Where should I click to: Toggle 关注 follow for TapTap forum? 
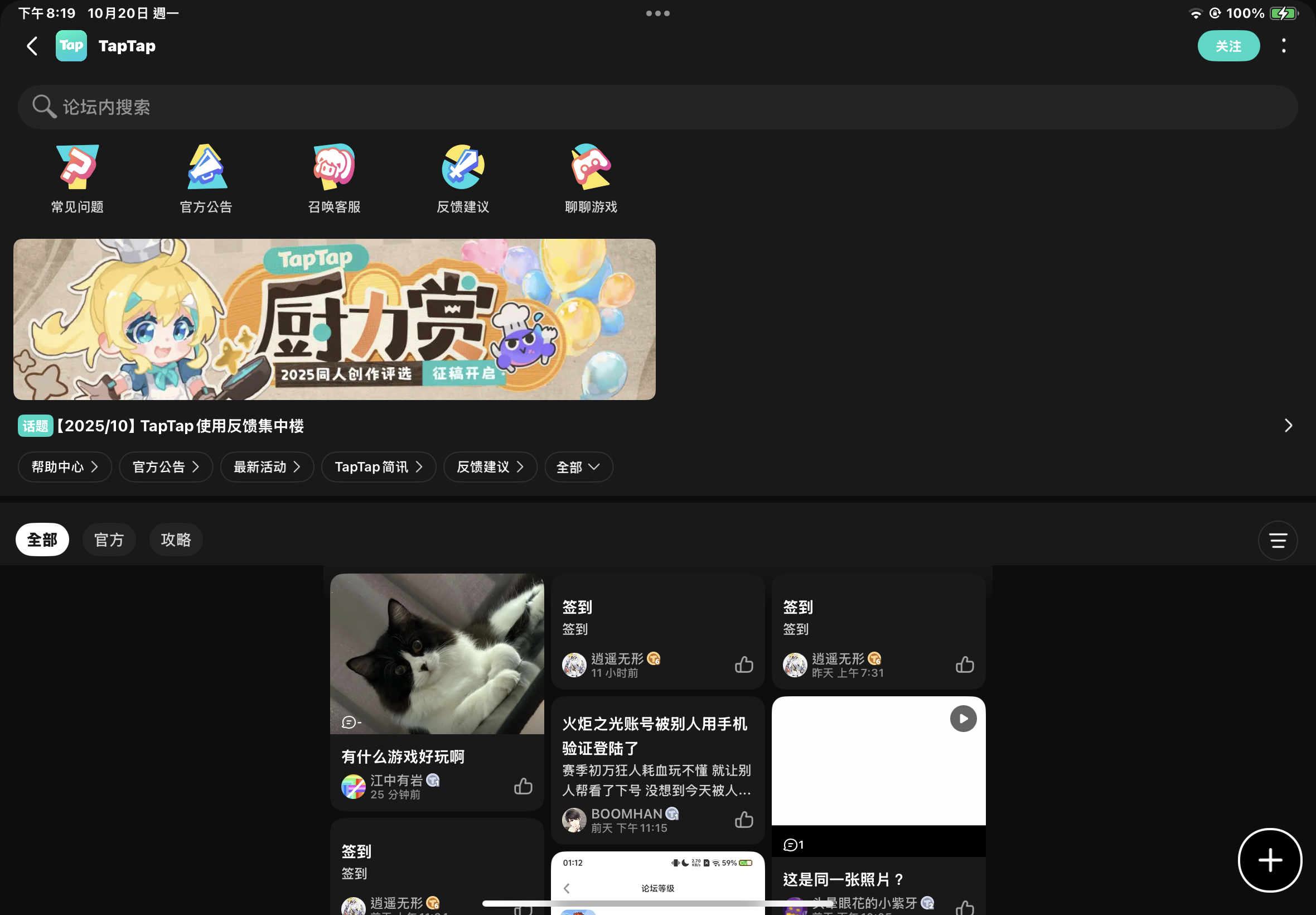click(1228, 46)
